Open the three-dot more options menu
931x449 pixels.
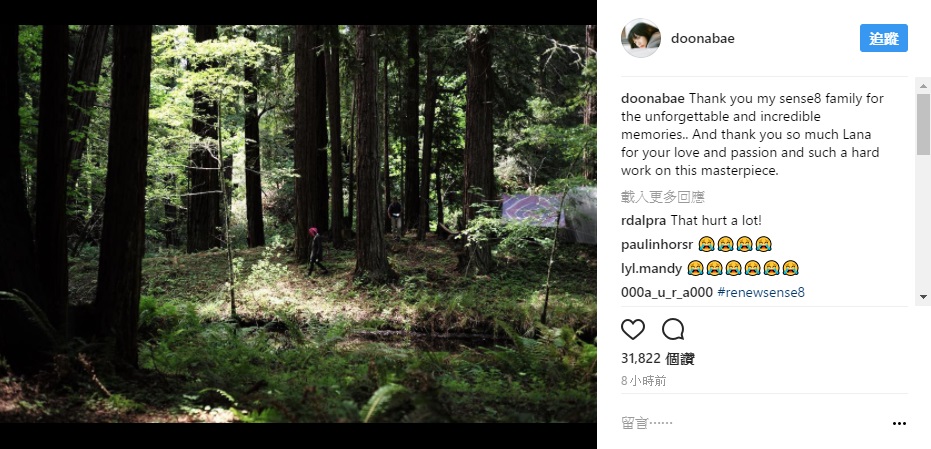(x=898, y=424)
